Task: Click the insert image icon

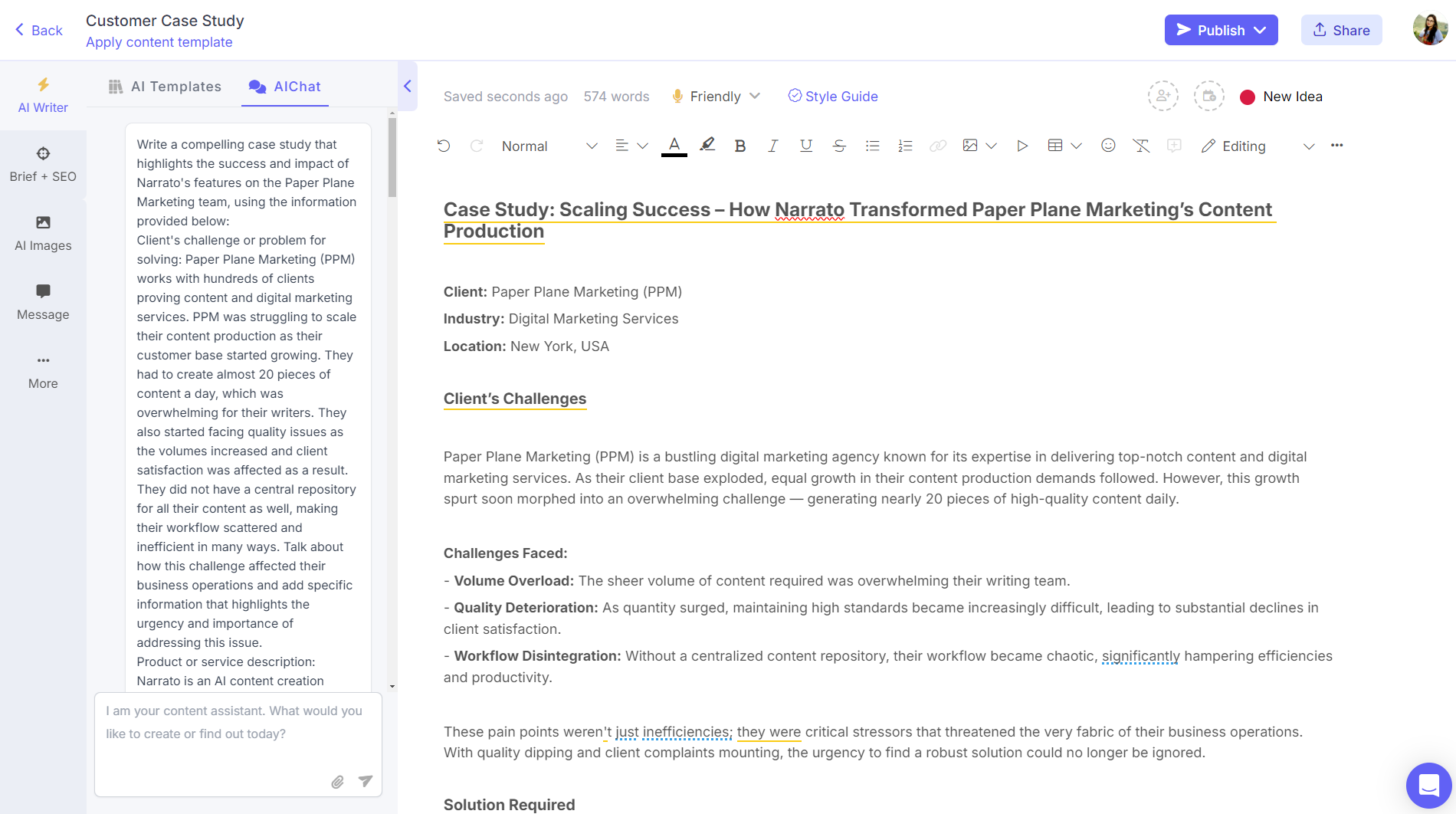Action: point(970,146)
